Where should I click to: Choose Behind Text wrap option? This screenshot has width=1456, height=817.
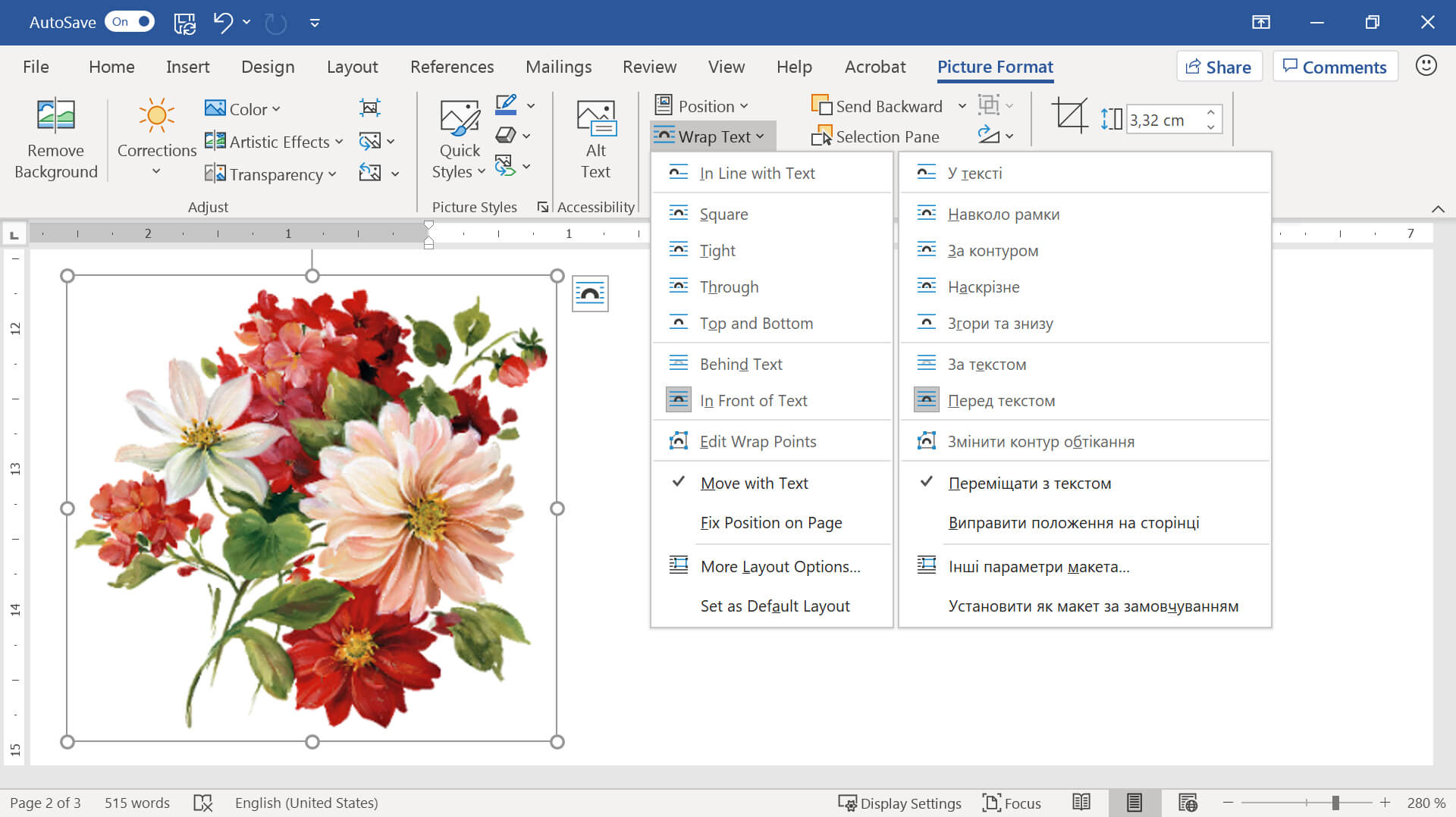pos(740,364)
